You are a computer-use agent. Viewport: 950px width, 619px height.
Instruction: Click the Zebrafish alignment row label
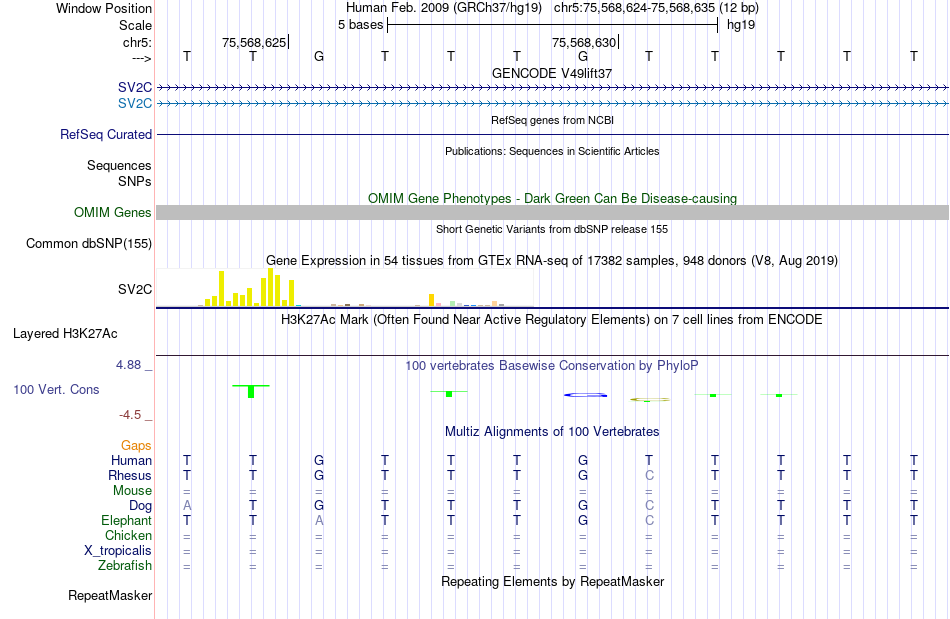coord(125,565)
